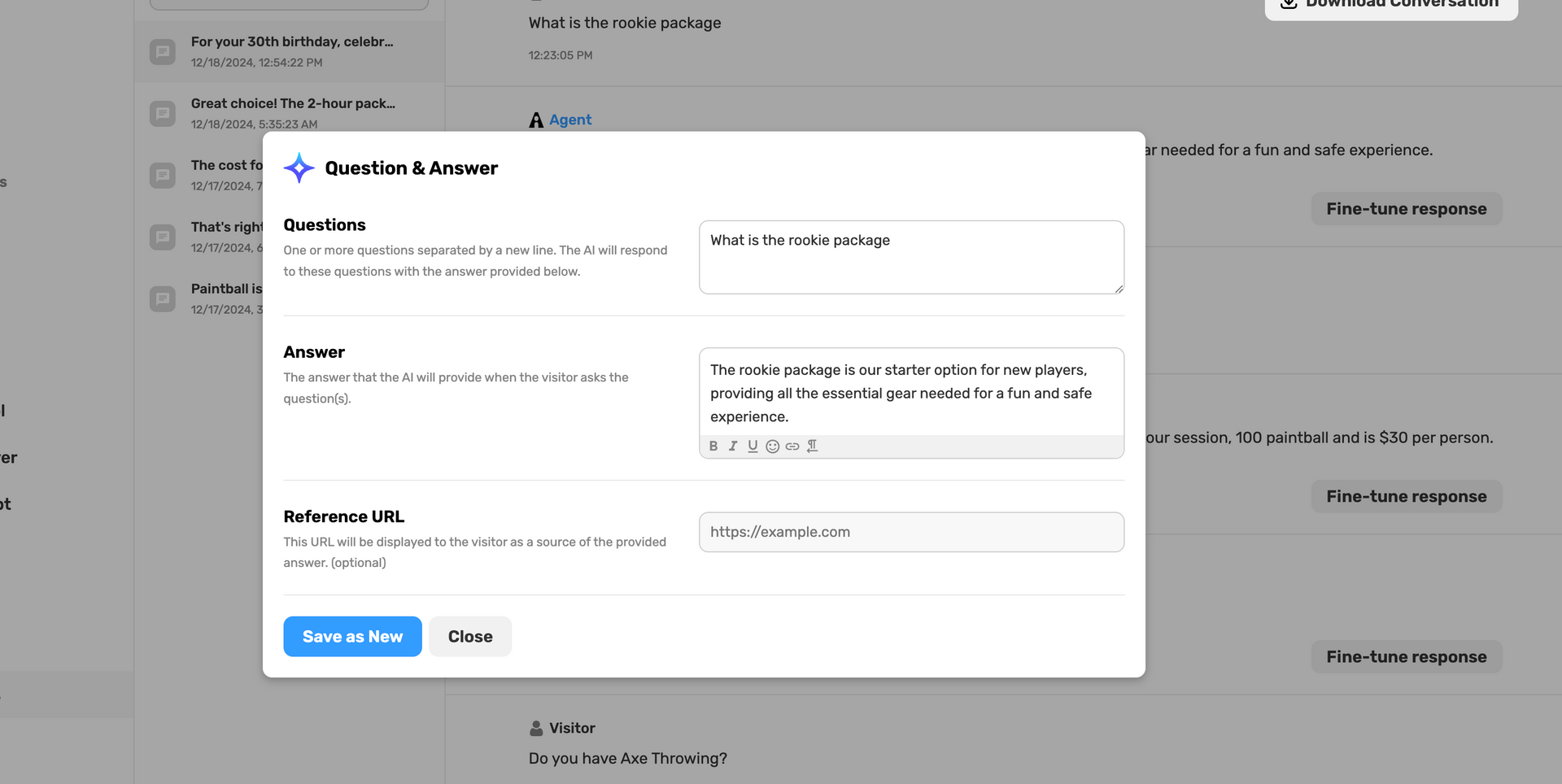1562x784 pixels.
Task: Click the download icon in Download Conversation
Action: [1289, 3]
